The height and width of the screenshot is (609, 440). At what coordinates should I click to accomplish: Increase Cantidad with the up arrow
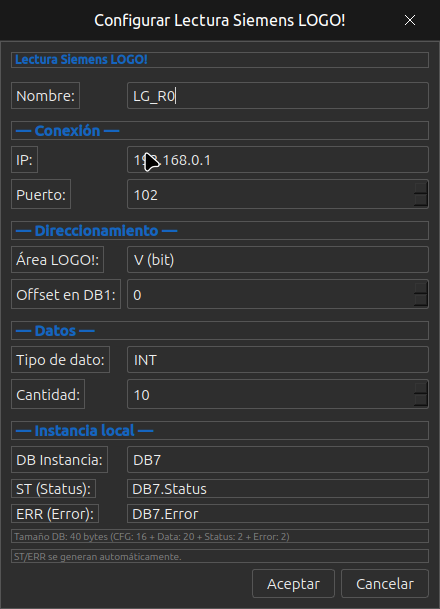click(421, 388)
